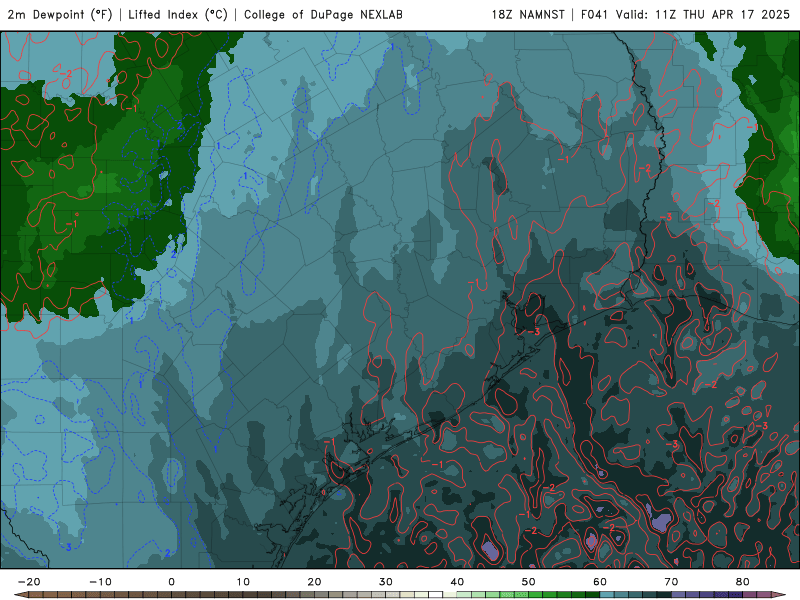The height and width of the screenshot is (600, 800).
Task: Click the '-10' label on the color scale
Action: pyautogui.click(x=100, y=582)
